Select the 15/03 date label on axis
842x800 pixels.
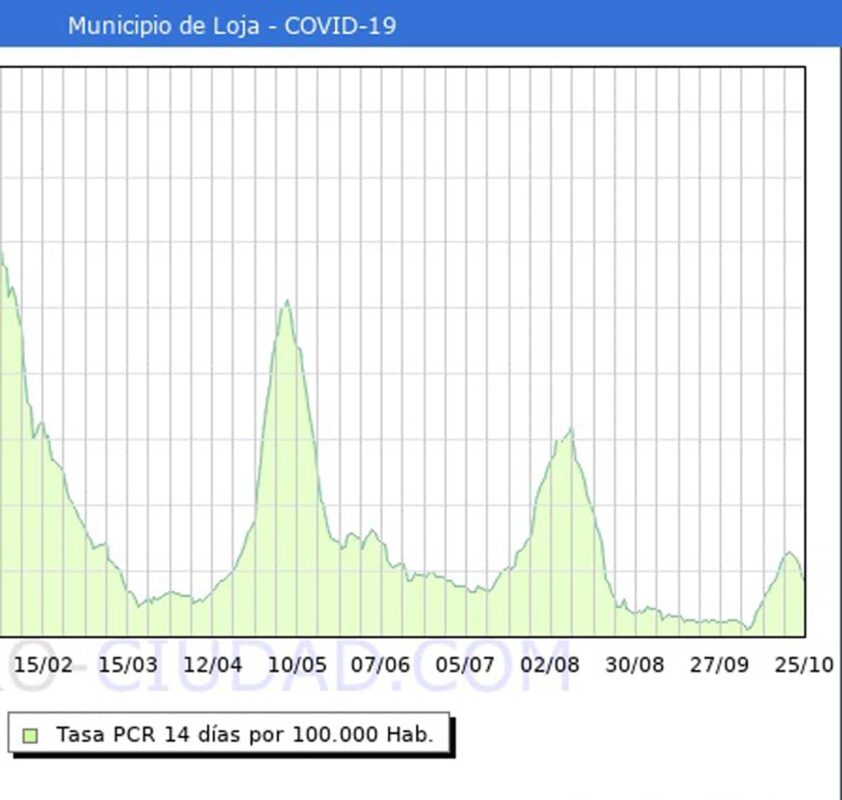(128, 665)
